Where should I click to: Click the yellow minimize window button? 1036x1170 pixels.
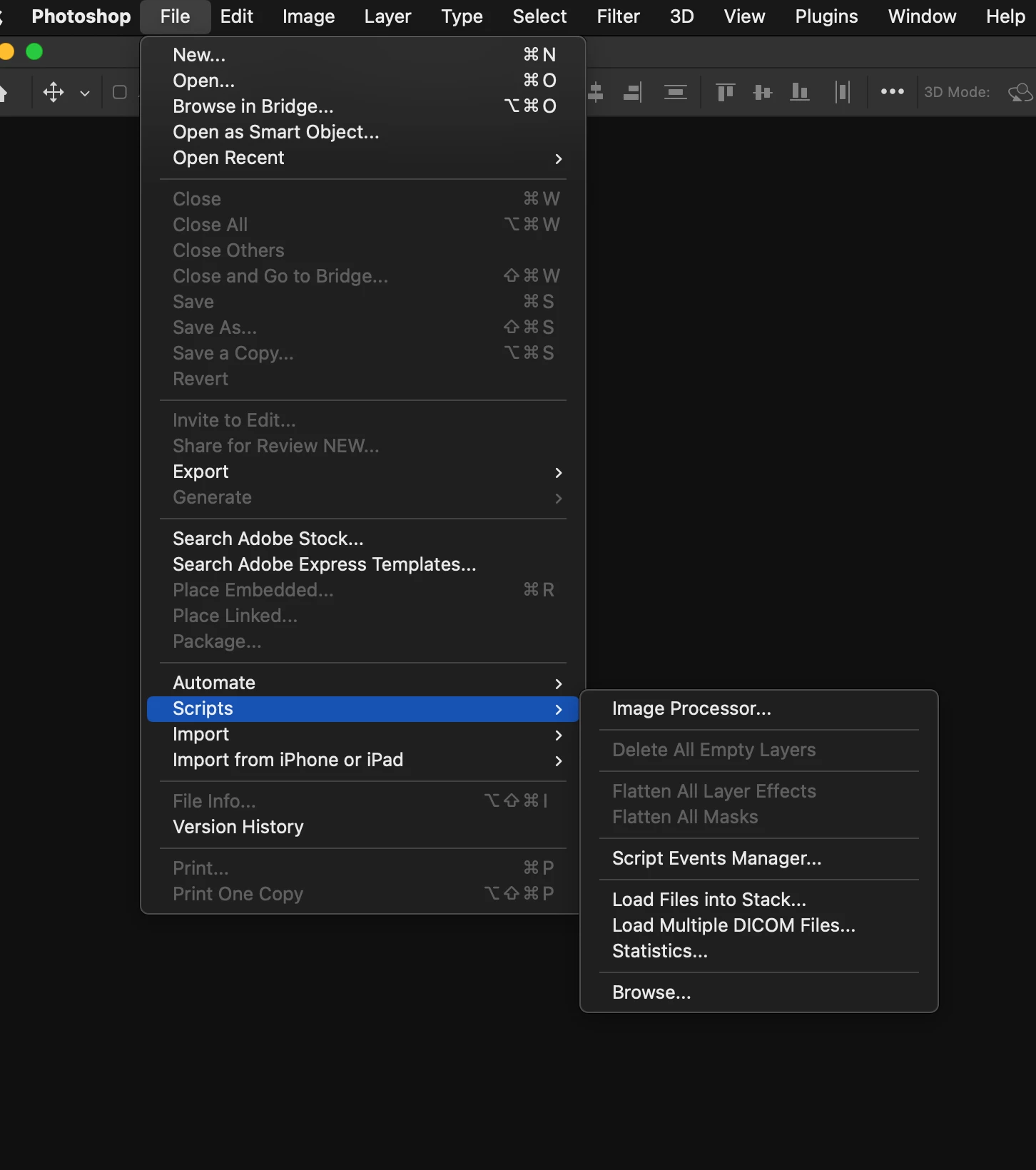[x=6, y=51]
